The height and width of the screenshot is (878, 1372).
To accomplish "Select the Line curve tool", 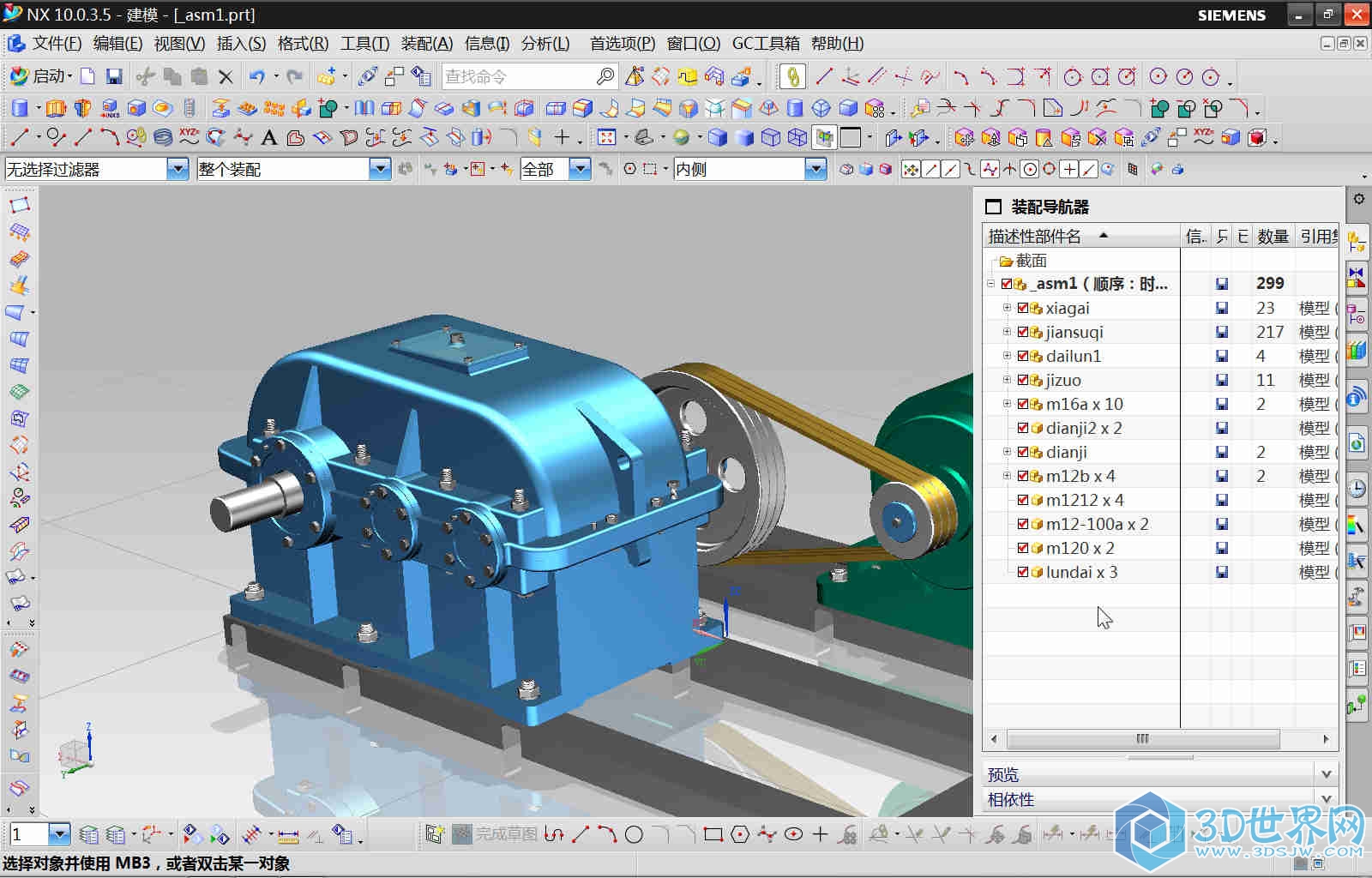I will click(x=20, y=137).
